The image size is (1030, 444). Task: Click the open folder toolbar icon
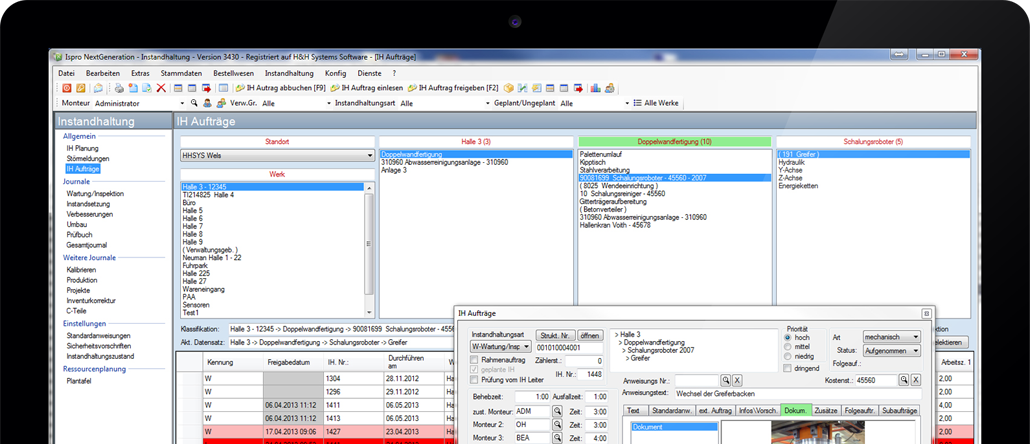pyautogui.click(x=98, y=88)
